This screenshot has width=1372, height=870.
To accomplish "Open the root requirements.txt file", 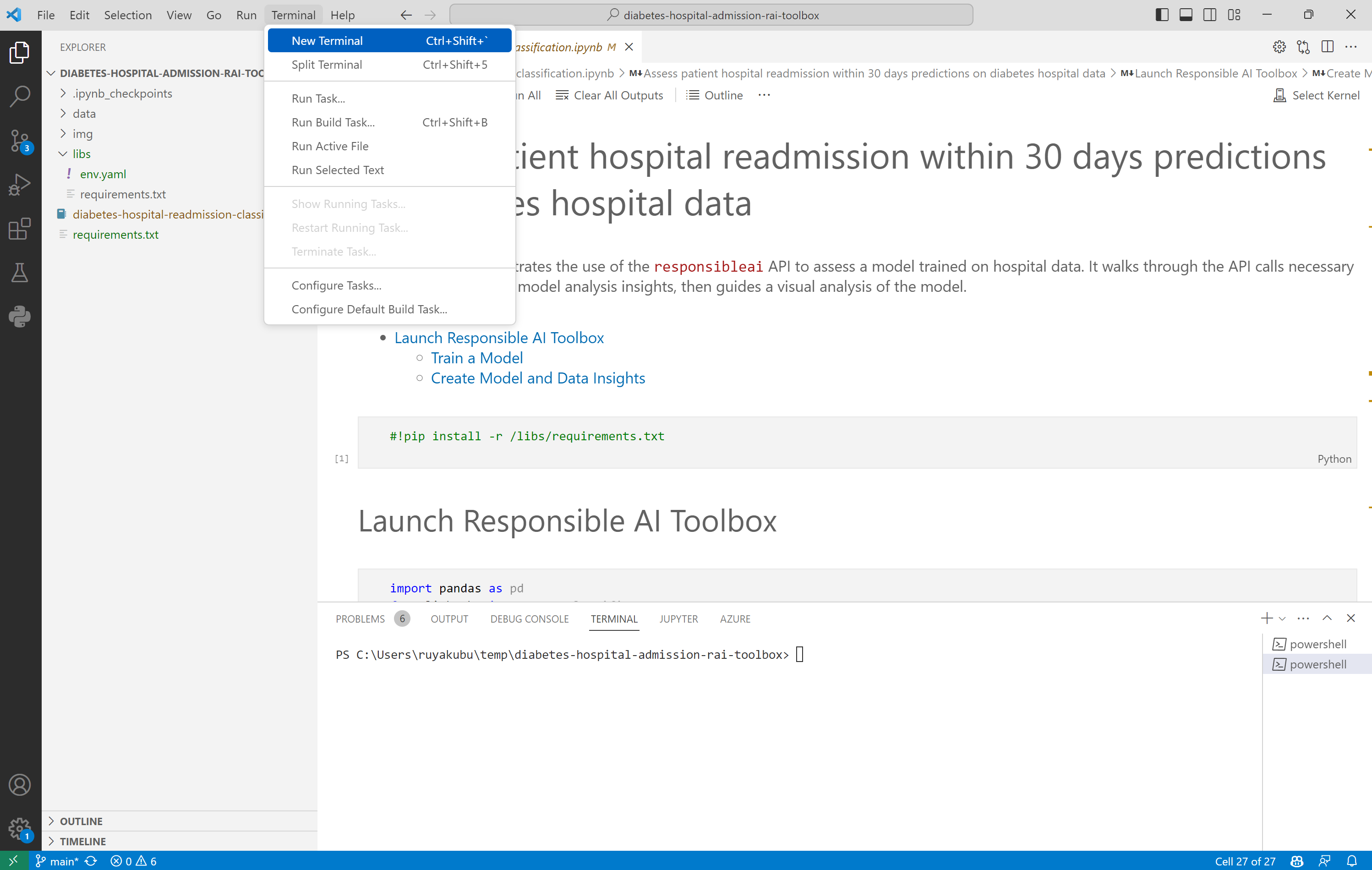I will (115, 234).
